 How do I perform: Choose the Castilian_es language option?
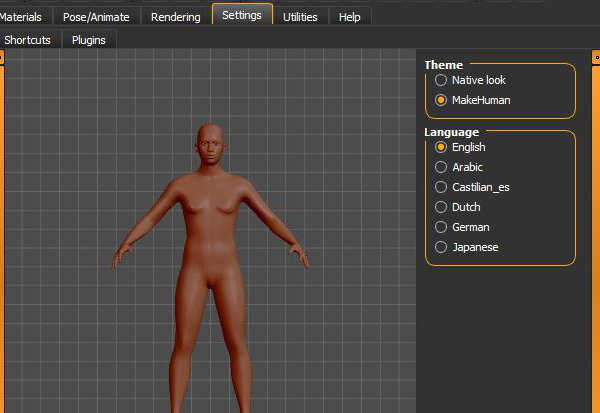441,187
